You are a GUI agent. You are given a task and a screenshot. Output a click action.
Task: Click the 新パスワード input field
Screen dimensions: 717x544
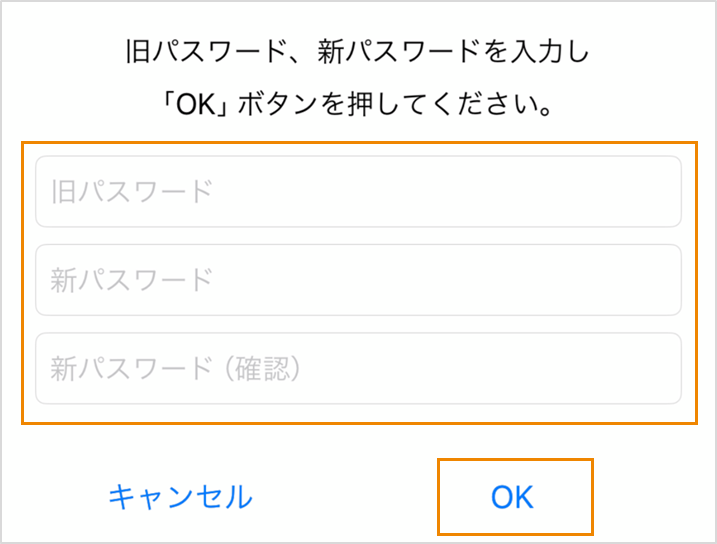tap(358, 280)
